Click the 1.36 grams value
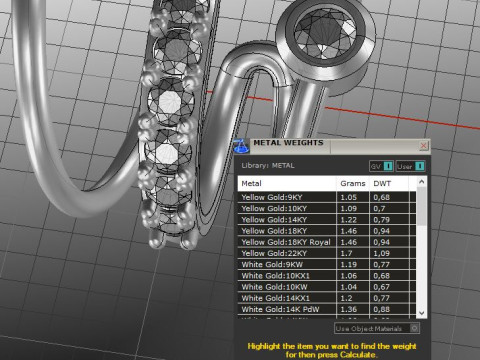The image size is (480, 360). (x=348, y=309)
